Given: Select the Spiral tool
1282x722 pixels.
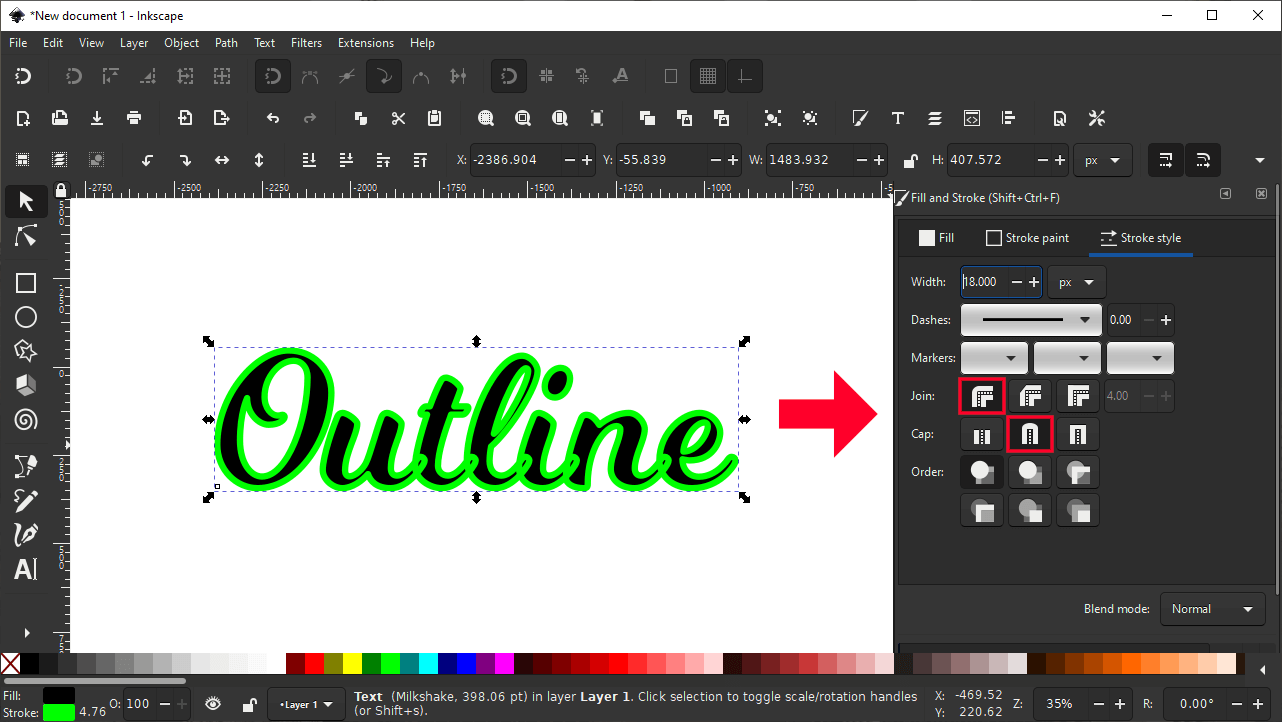Looking at the screenshot, I should [26, 419].
